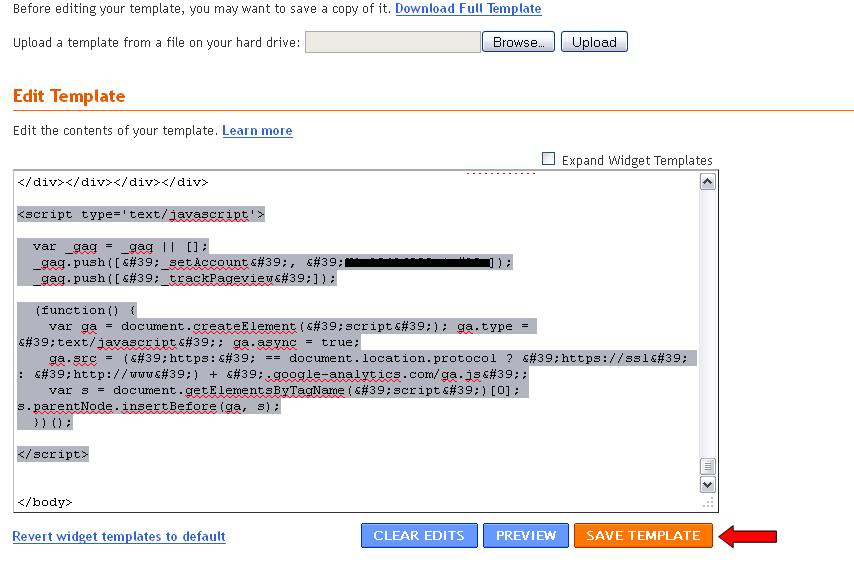Open the Learn more link
The width and height of the screenshot is (854, 566).
257,131
